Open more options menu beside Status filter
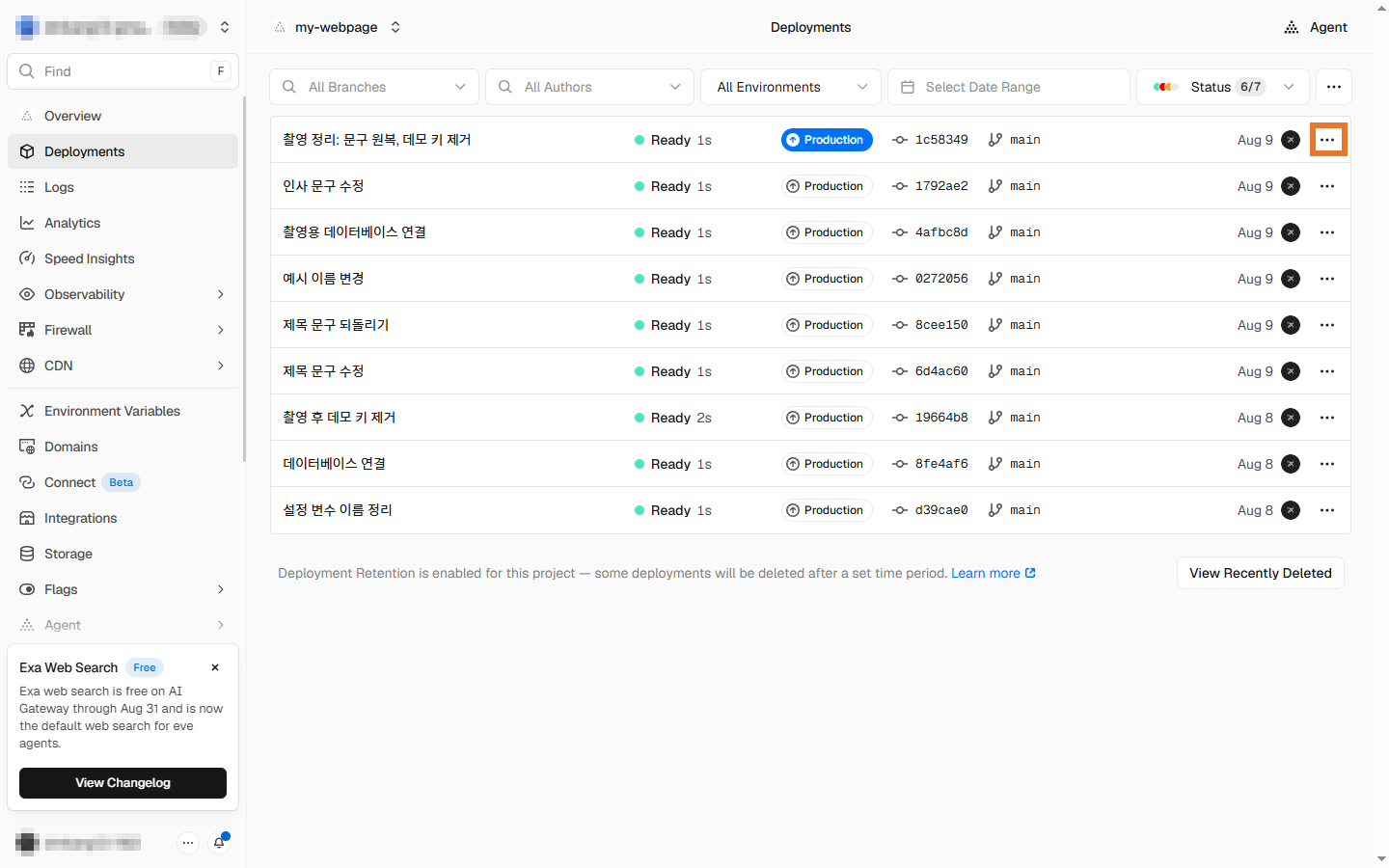Screen dimensions: 1389x868 (x=1333, y=87)
